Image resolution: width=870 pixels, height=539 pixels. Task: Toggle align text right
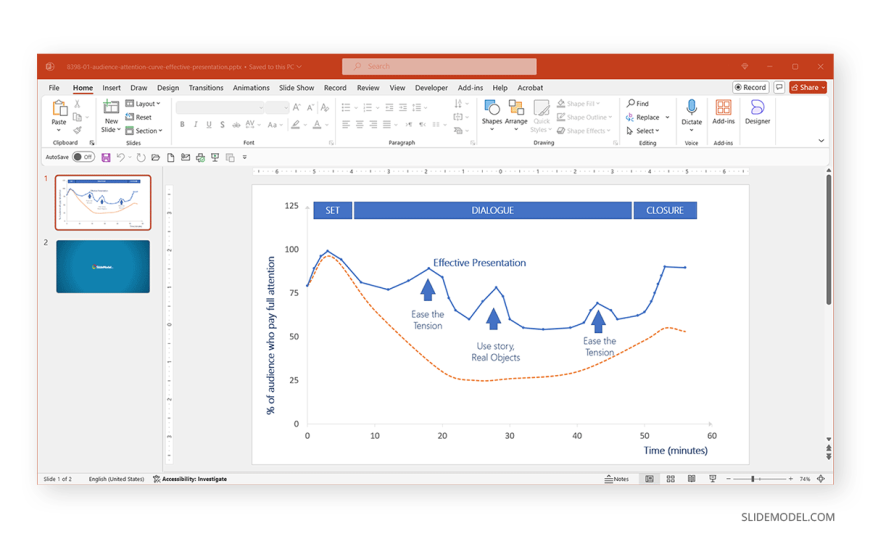[x=373, y=124]
